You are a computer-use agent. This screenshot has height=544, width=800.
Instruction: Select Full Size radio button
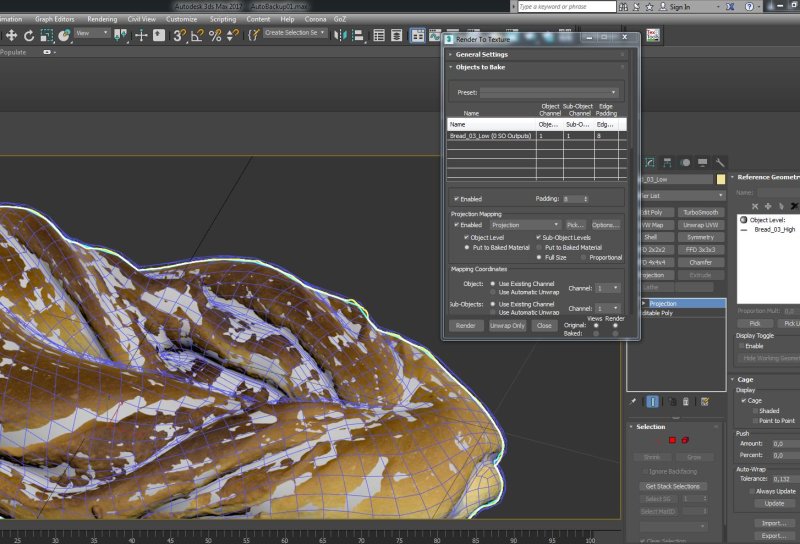pos(539,257)
